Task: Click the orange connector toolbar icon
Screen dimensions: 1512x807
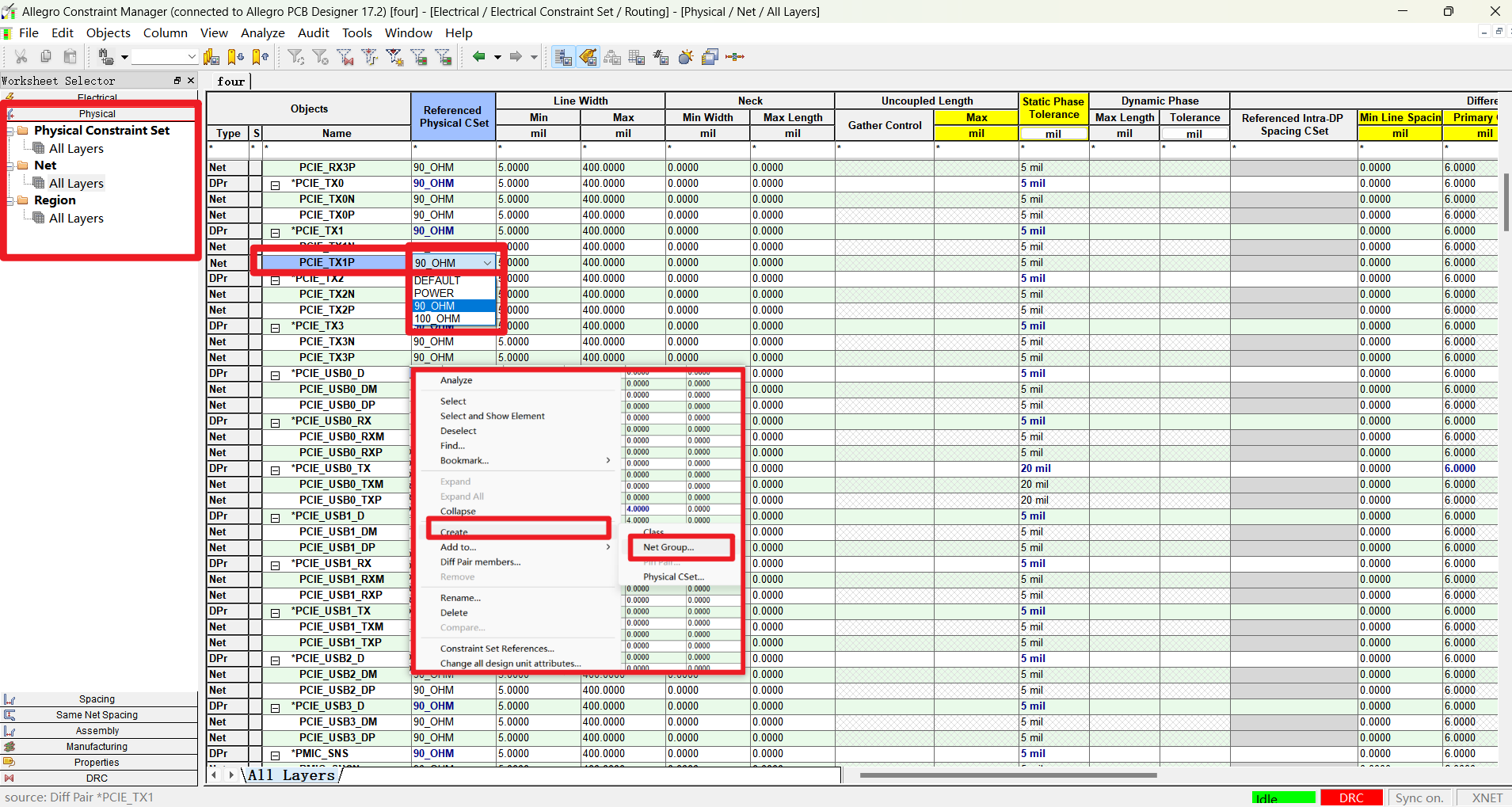Action: pos(735,56)
